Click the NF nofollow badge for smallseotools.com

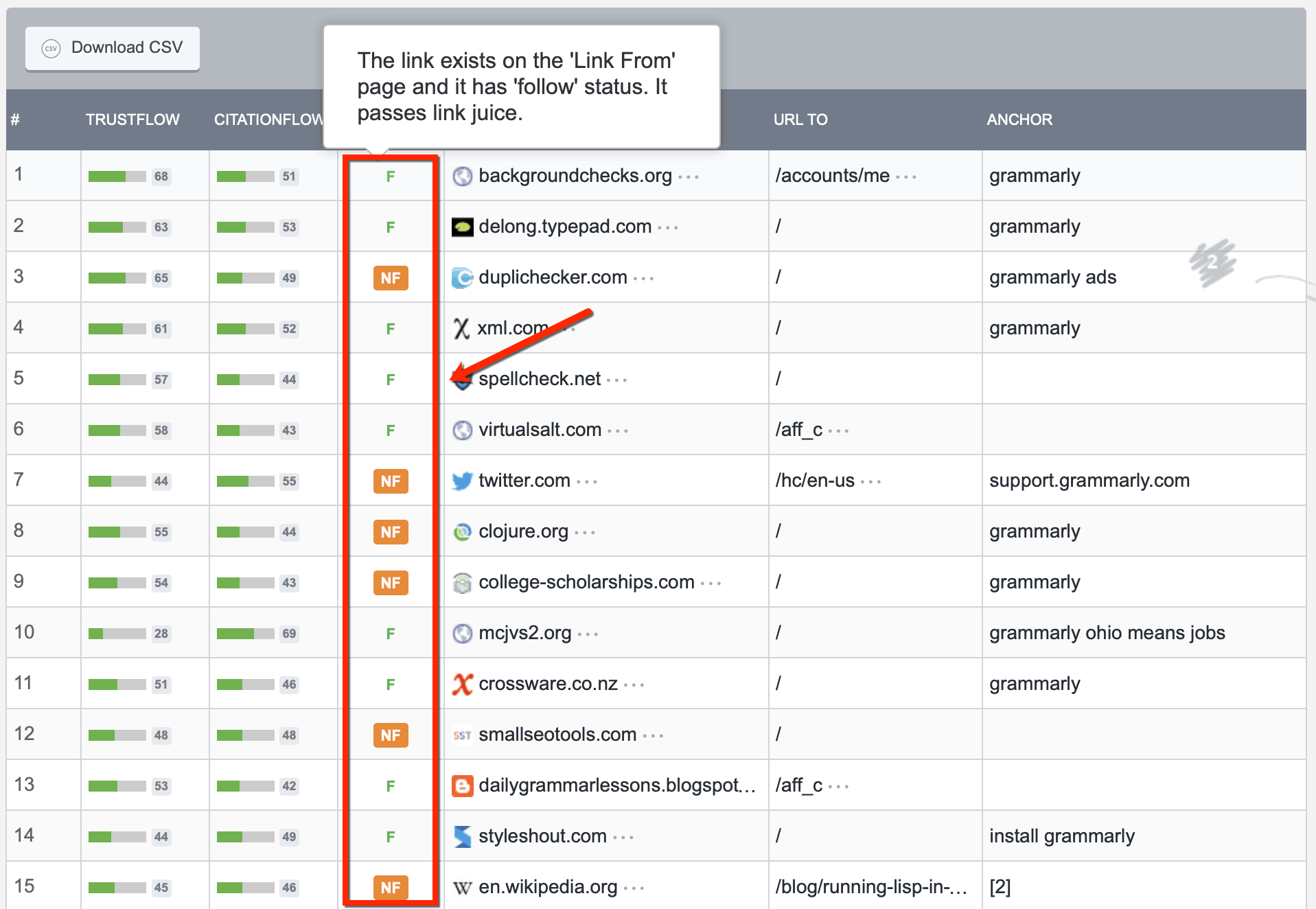[x=391, y=735]
